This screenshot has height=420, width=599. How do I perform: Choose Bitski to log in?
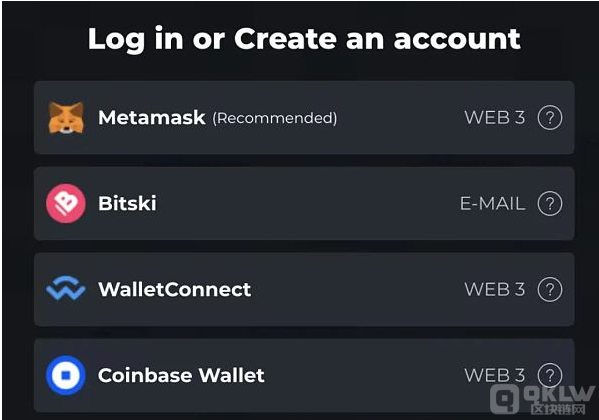[x=304, y=203]
